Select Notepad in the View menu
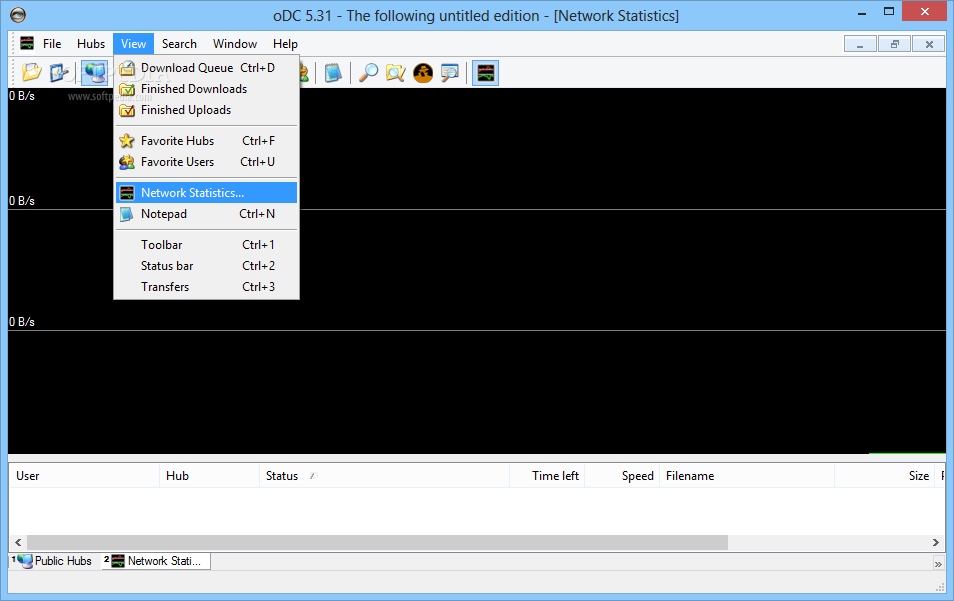This screenshot has height=601, width=954. click(206, 214)
